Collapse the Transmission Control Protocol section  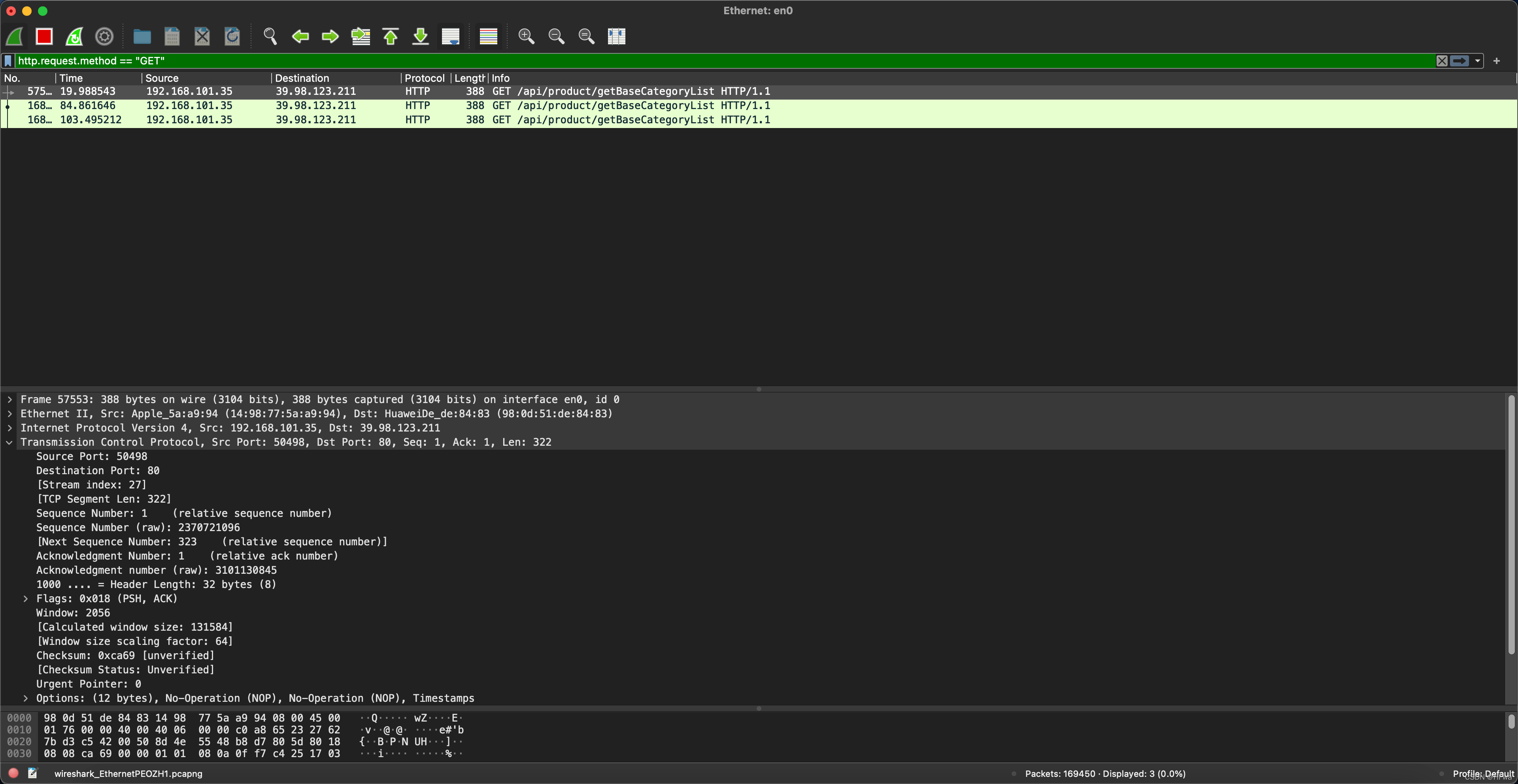click(x=10, y=442)
